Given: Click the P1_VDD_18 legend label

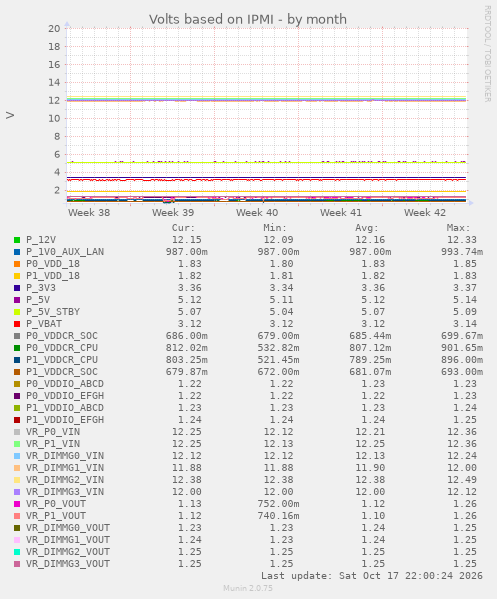Looking at the screenshot, I should [x=53, y=276].
